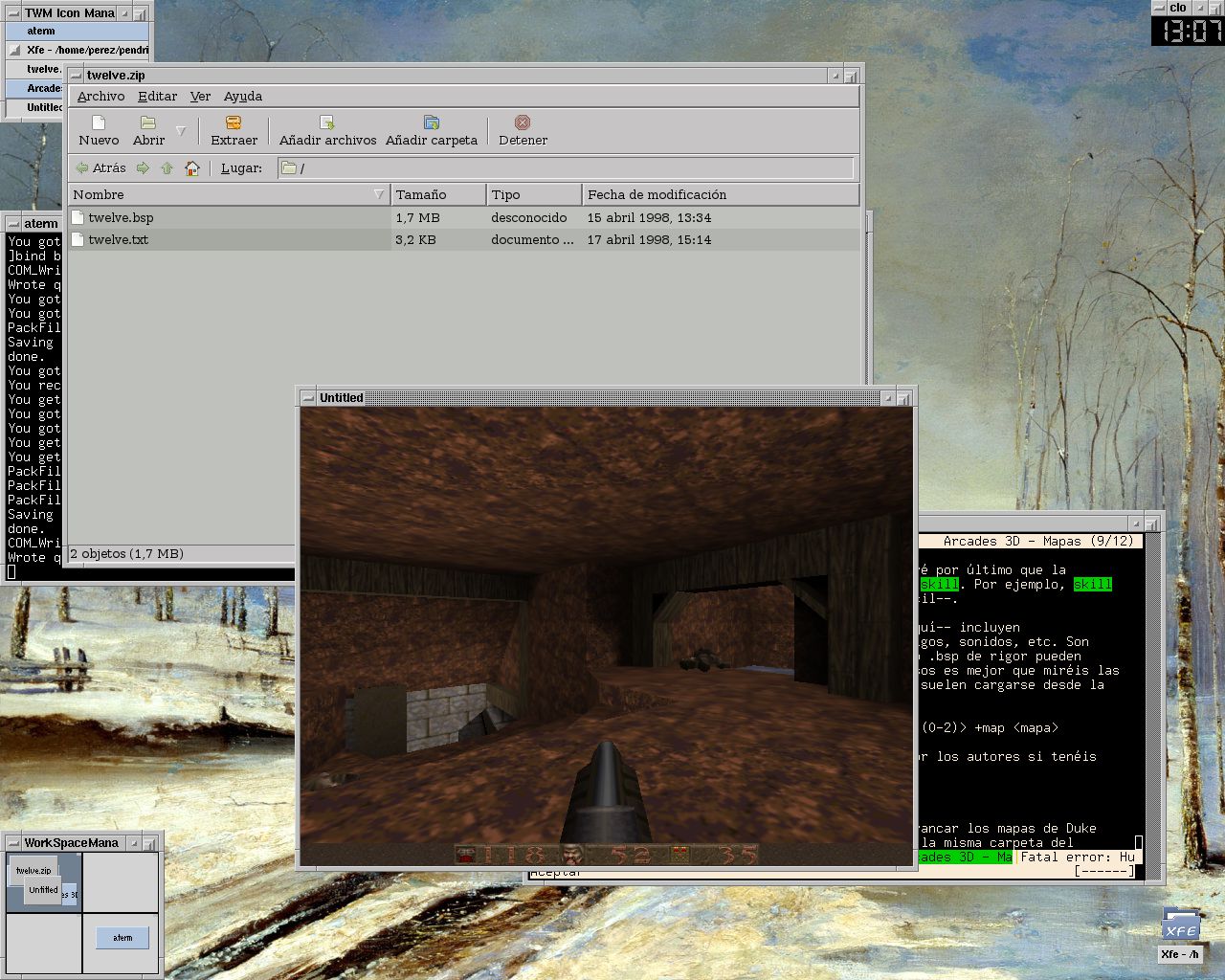Open an archive with the Abrir button
This screenshot has height=980, width=1225.
click(148, 131)
